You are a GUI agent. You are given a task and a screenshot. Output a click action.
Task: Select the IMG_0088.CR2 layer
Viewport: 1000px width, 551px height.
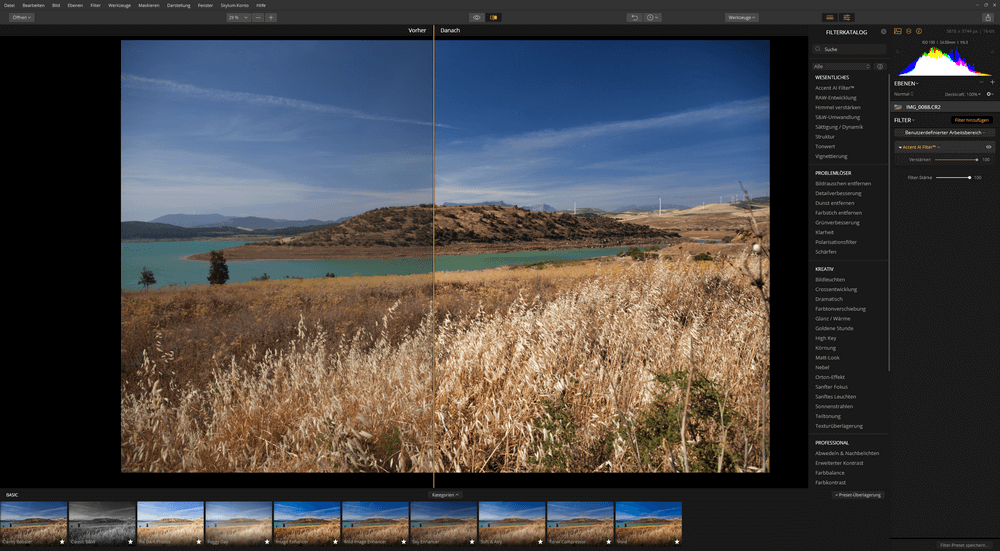[945, 107]
